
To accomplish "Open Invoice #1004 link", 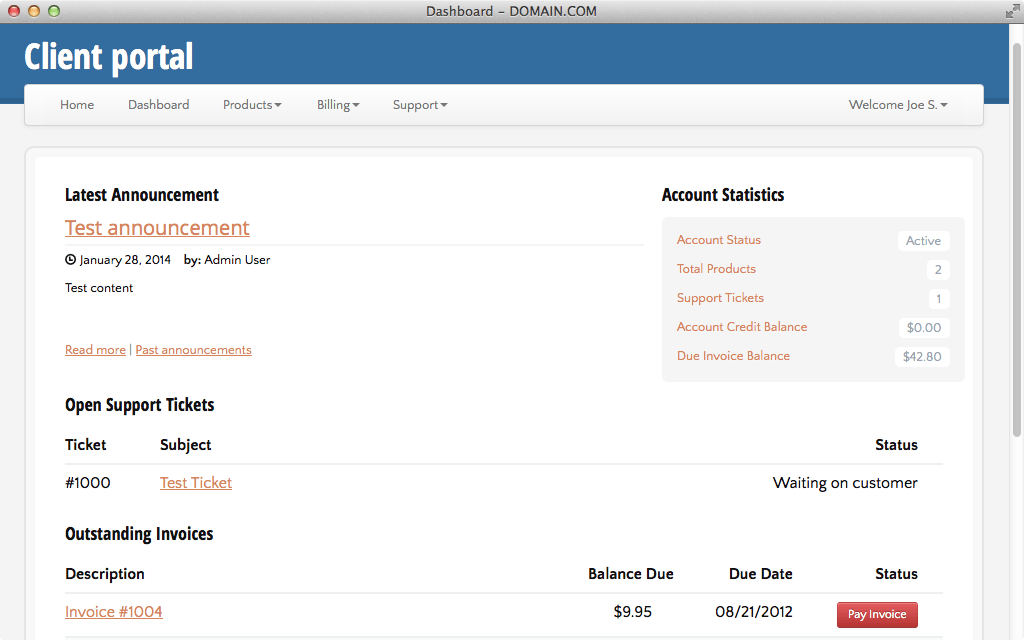I will click(114, 612).
